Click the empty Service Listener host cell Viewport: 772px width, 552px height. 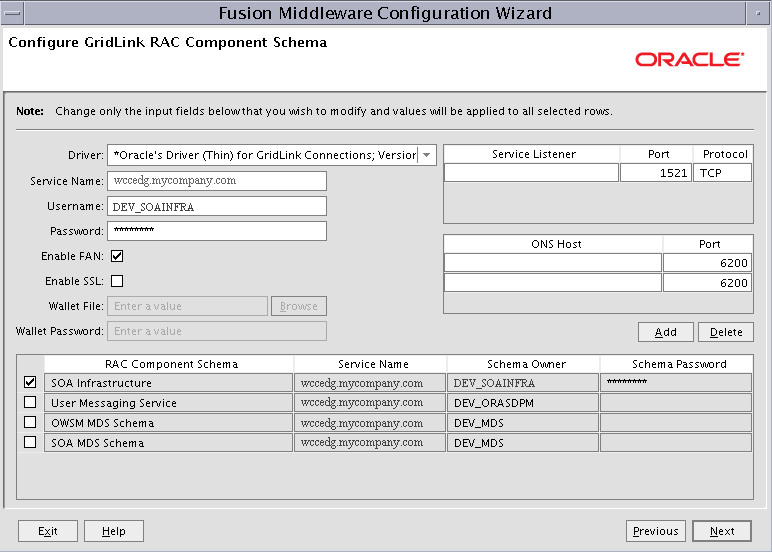[531, 173]
